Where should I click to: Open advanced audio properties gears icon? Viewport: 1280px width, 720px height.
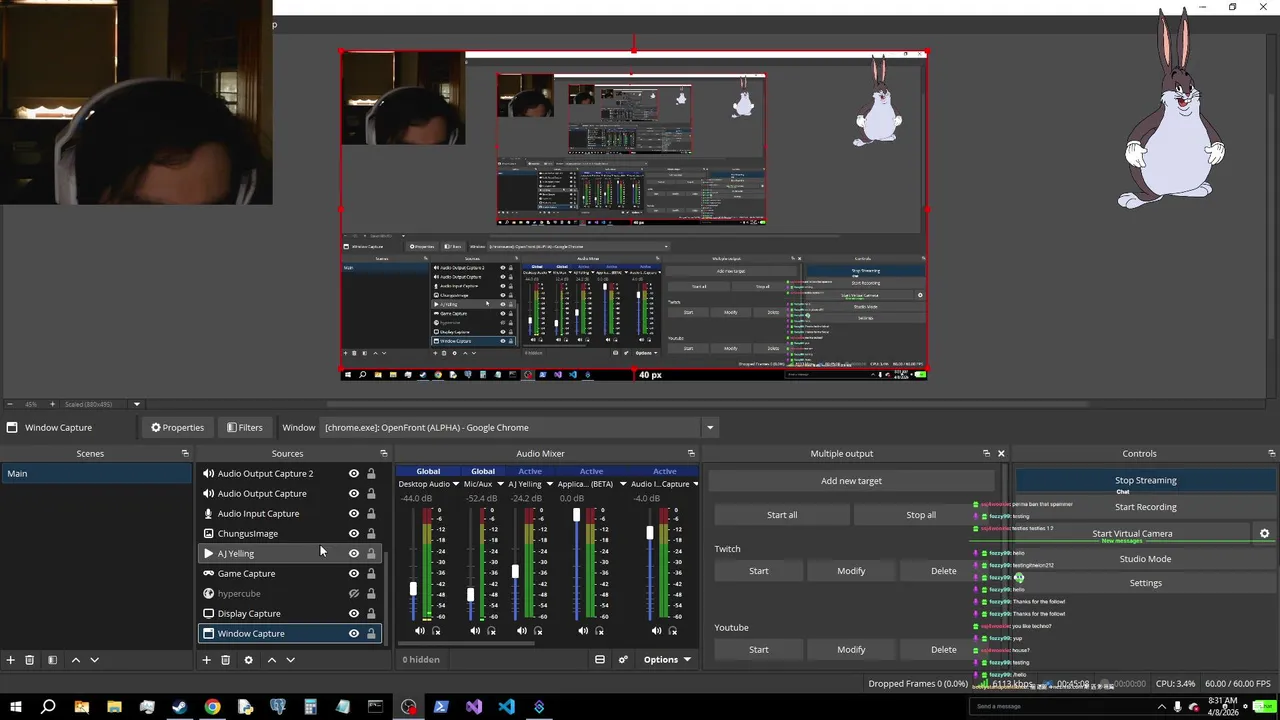pos(623,660)
